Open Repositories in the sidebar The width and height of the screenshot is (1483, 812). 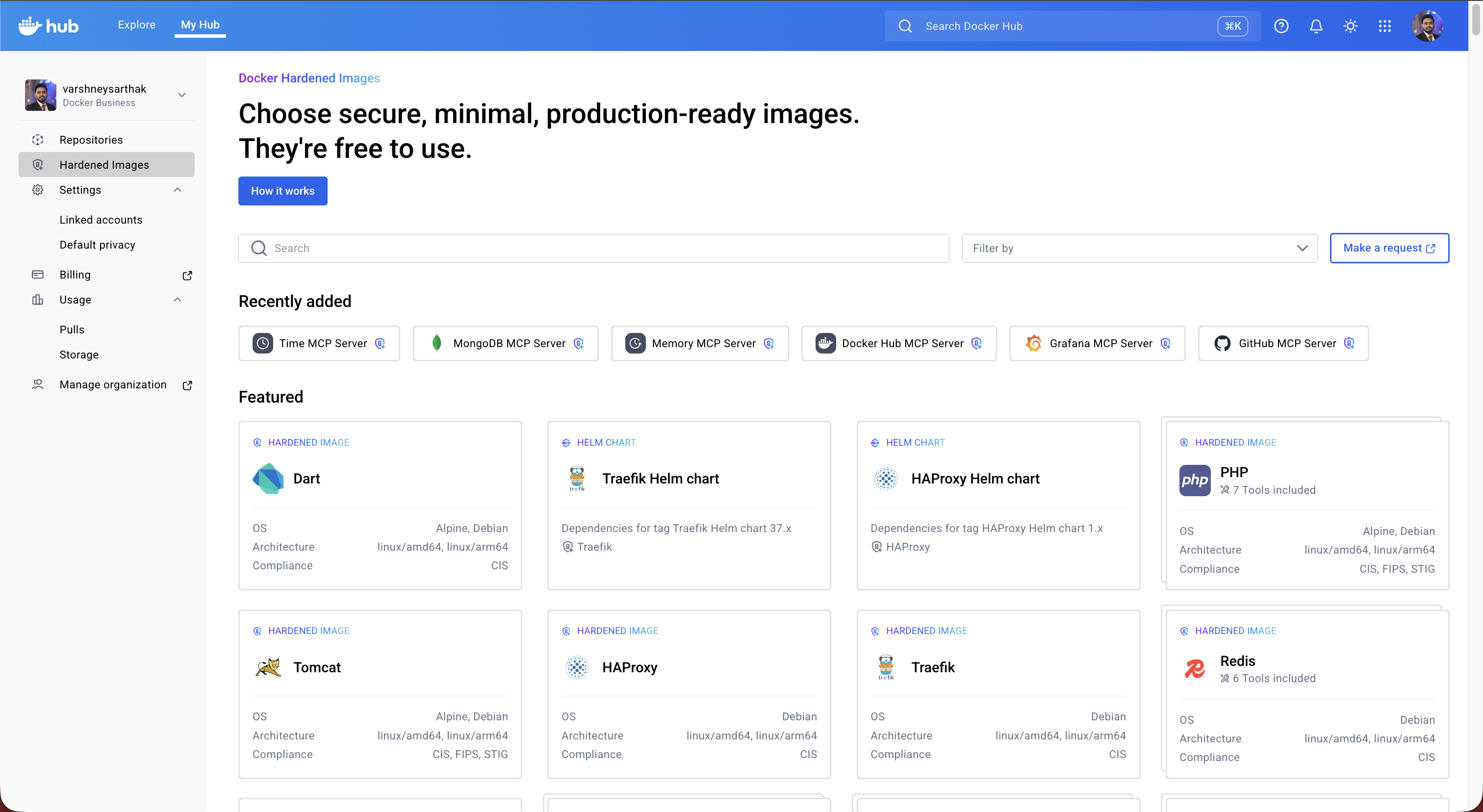pos(91,140)
